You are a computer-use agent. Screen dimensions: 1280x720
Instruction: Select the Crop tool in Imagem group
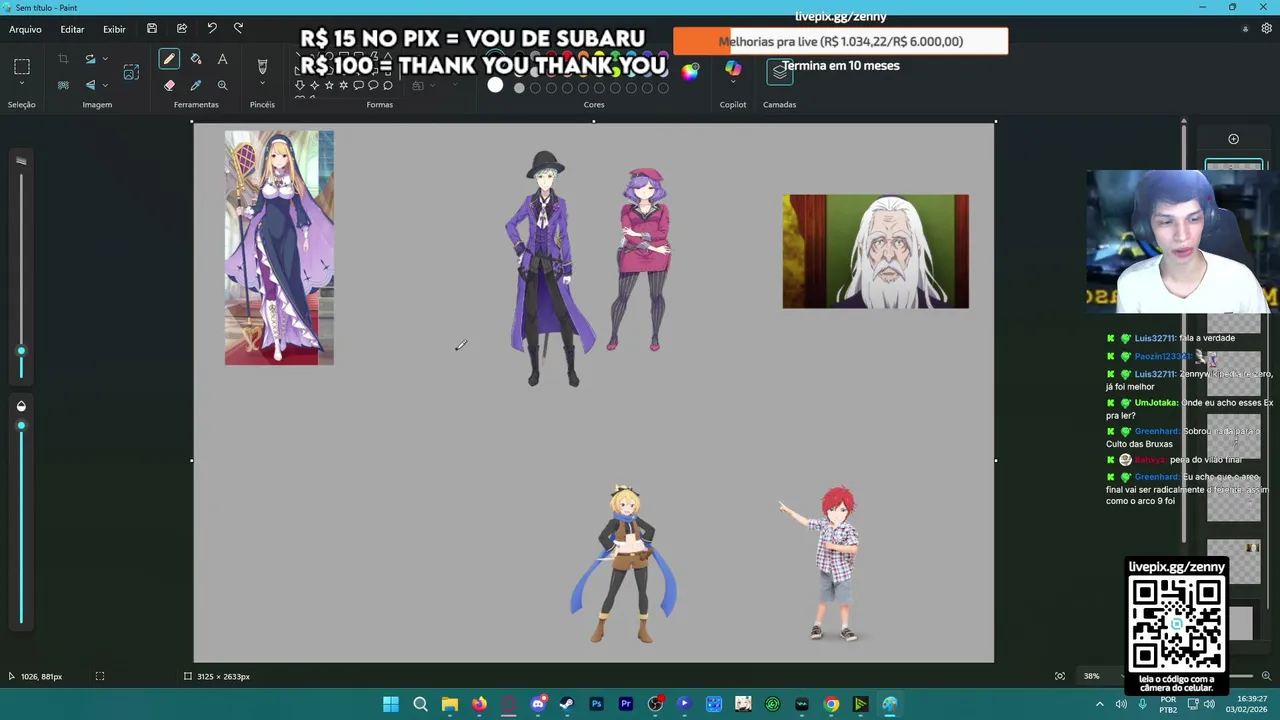tap(63, 59)
